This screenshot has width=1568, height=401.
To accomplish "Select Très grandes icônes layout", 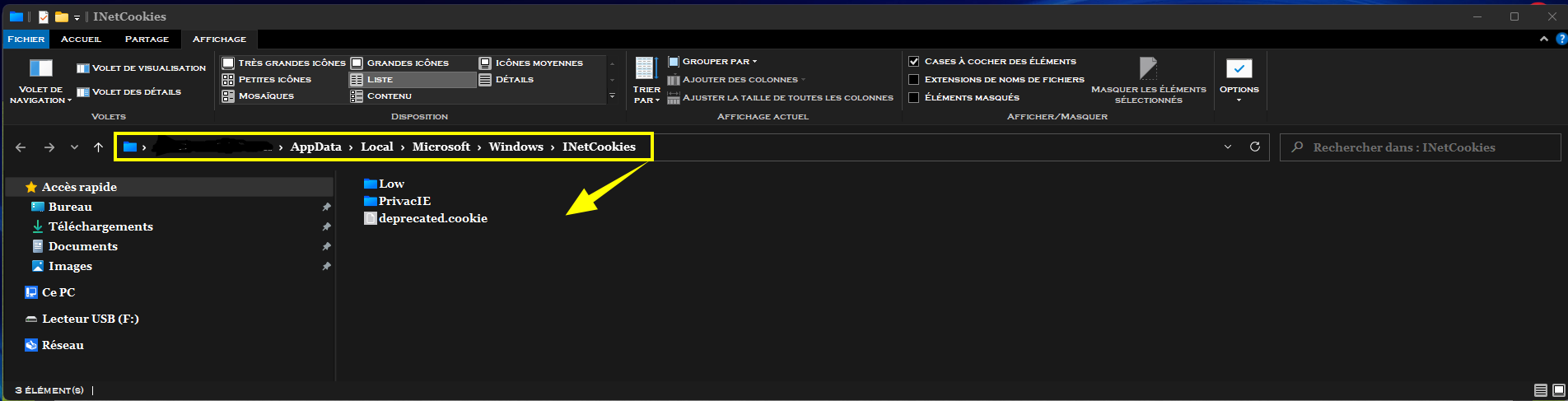I will (x=283, y=63).
